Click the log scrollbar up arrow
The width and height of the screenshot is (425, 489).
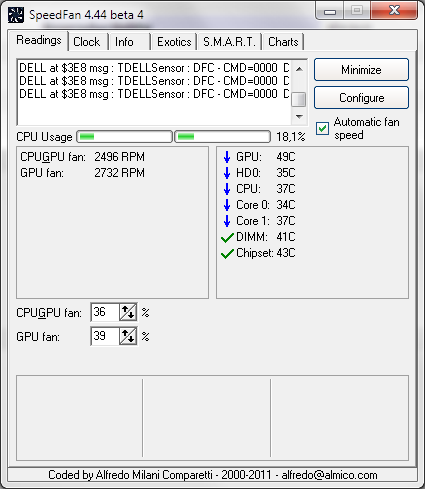click(299, 69)
